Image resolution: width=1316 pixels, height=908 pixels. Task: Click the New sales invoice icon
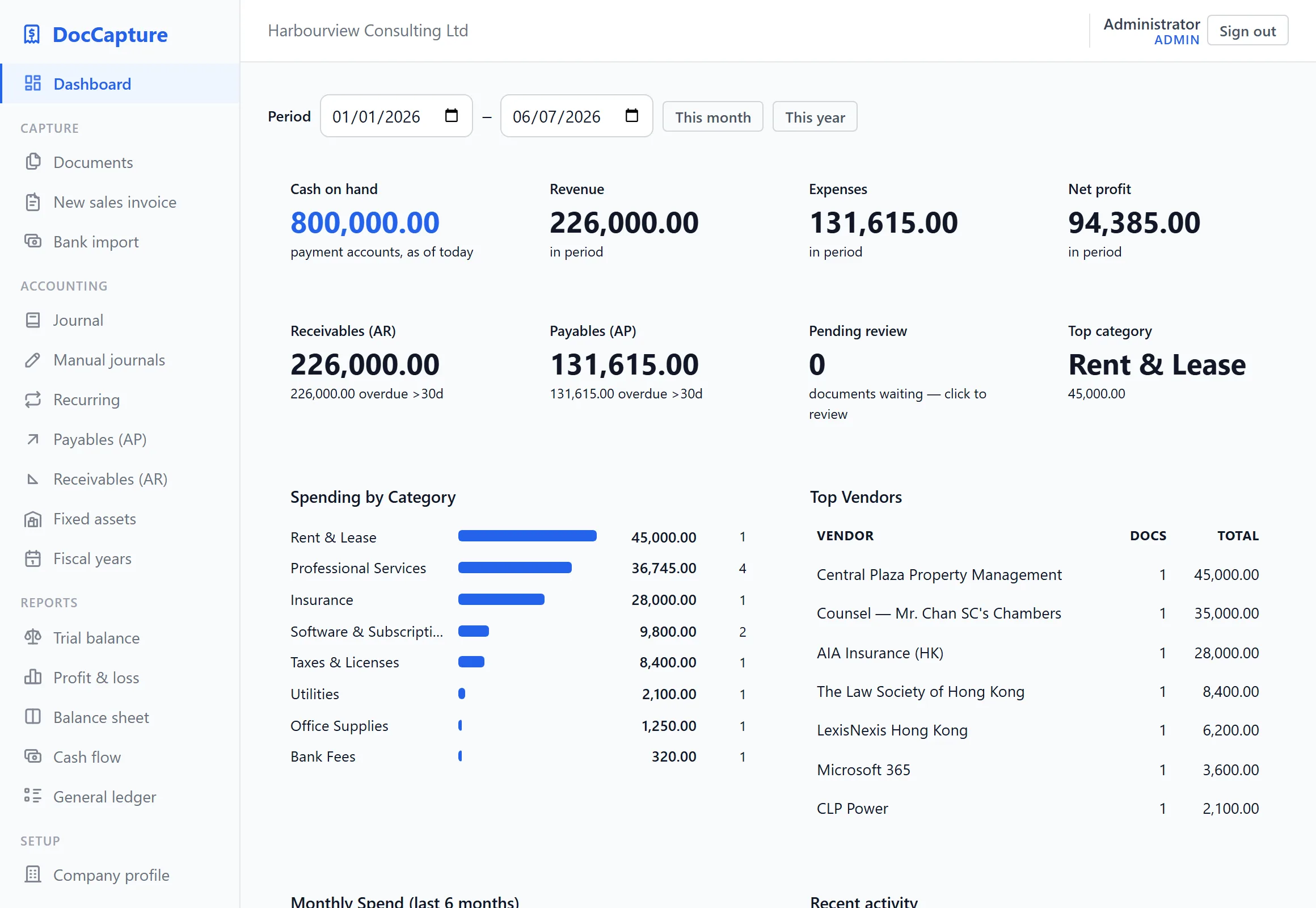point(33,201)
